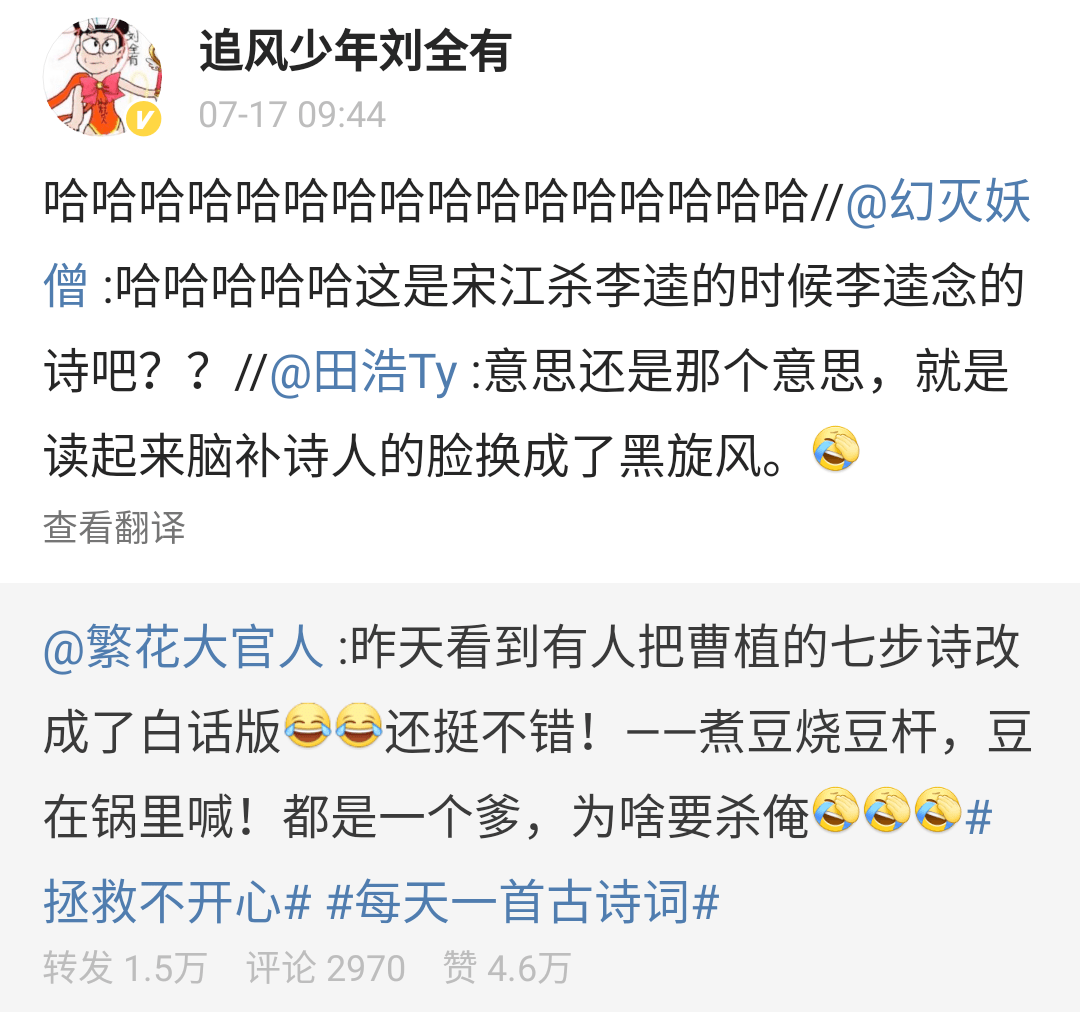Tap facepalm emoji after 黑旋风

click(x=836, y=449)
